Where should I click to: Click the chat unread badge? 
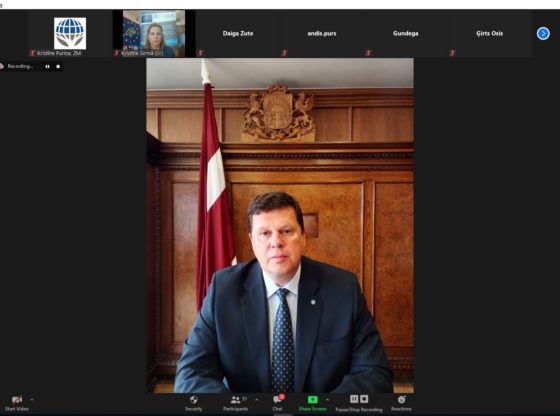[x=282, y=397]
